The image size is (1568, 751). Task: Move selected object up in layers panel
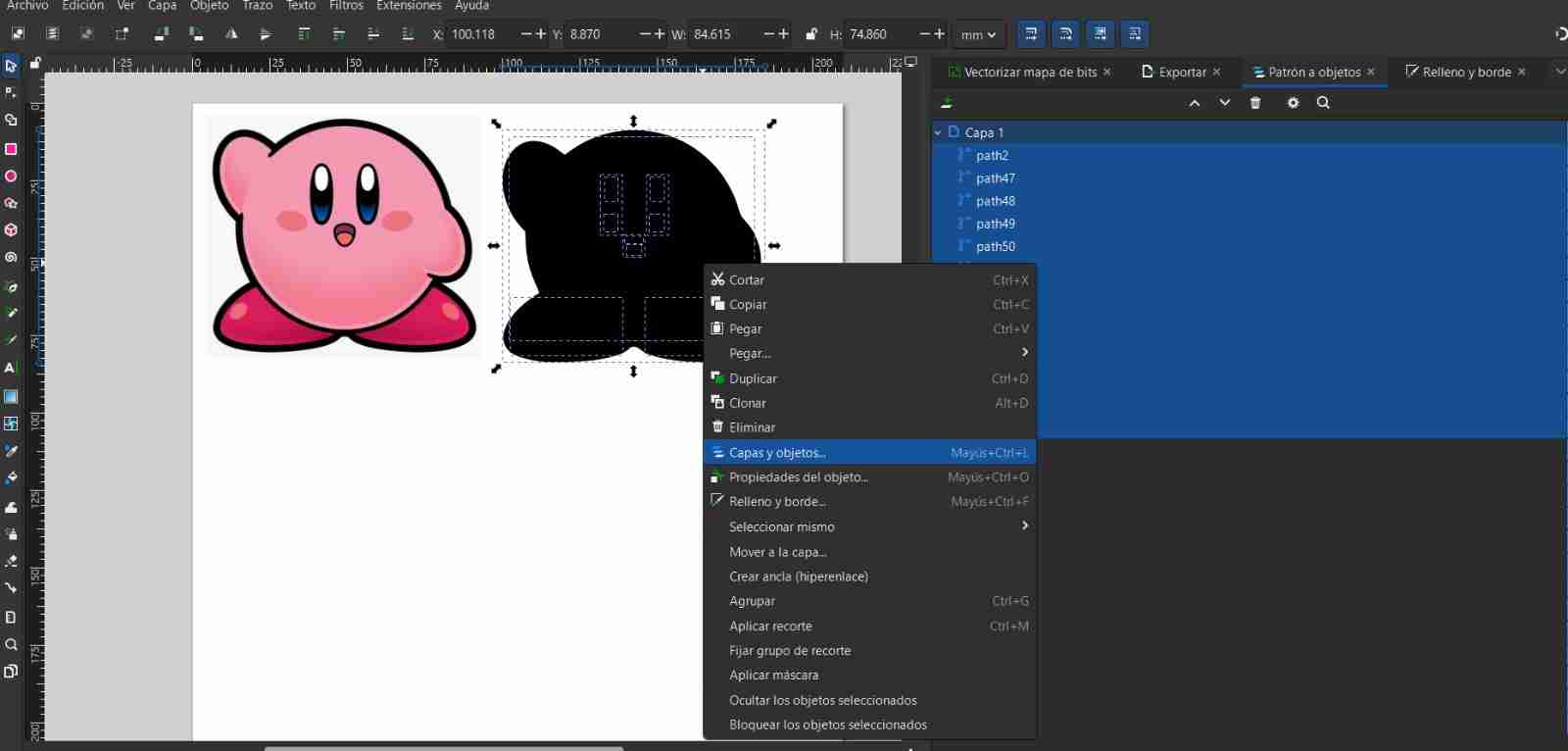tap(1195, 103)
